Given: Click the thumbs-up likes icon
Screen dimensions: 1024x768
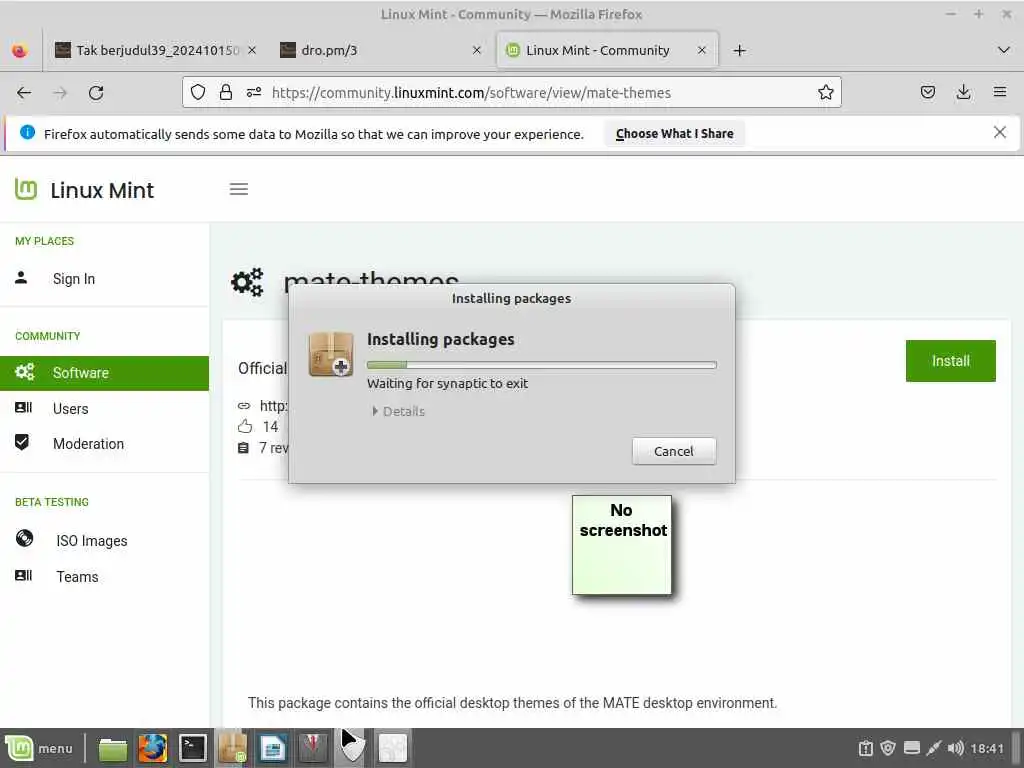Looking at the screenshot, I should coord(245,426).
